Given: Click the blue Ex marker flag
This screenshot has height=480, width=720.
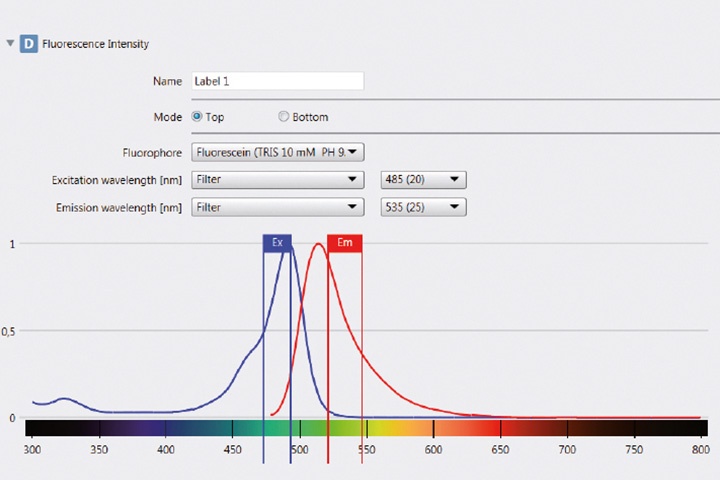Looking at the screenshot, I should [277, 243].
